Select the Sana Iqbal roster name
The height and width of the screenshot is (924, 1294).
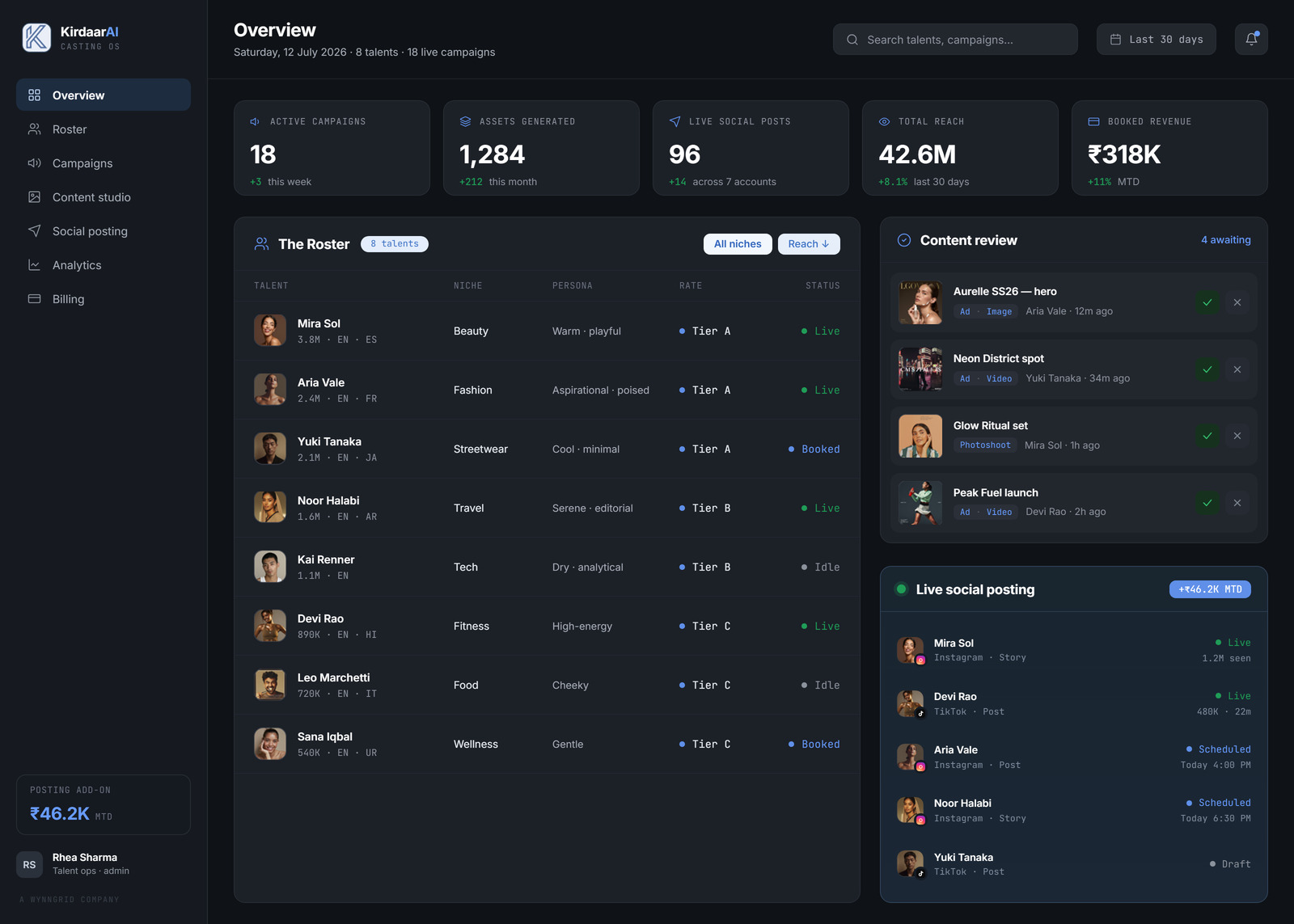pos(325,736)
